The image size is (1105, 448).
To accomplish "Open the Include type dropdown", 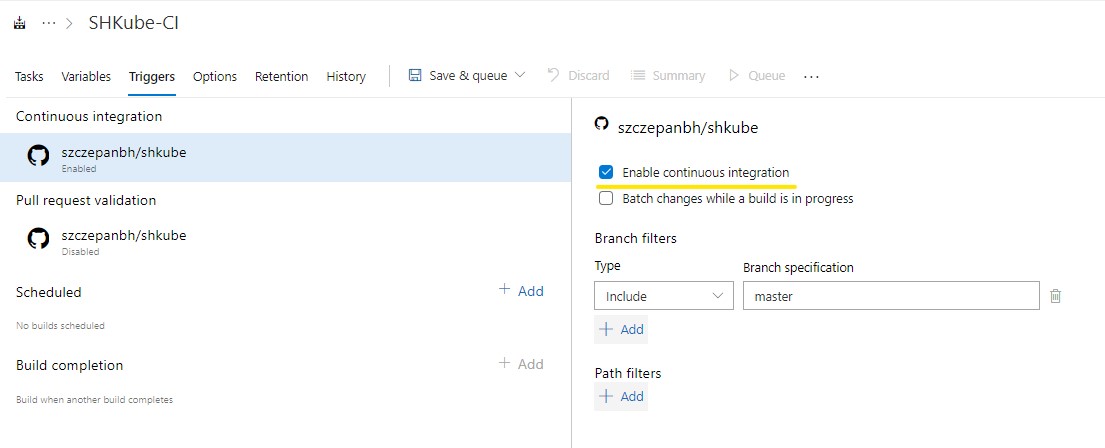I will point(664,296).
